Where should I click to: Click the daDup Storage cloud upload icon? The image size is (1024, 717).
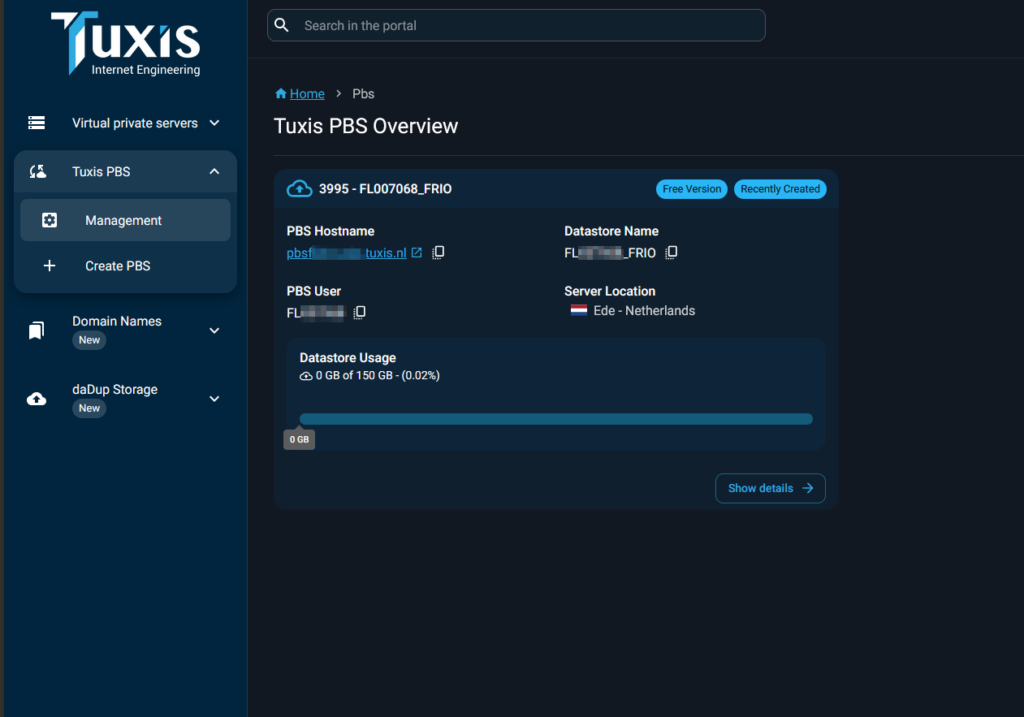pyautogui.click(x=37, y=399)
